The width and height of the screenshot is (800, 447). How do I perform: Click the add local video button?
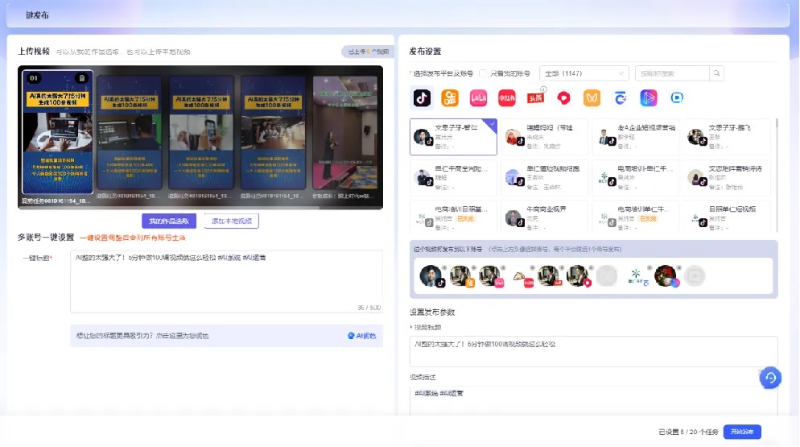tap(232, 221)
